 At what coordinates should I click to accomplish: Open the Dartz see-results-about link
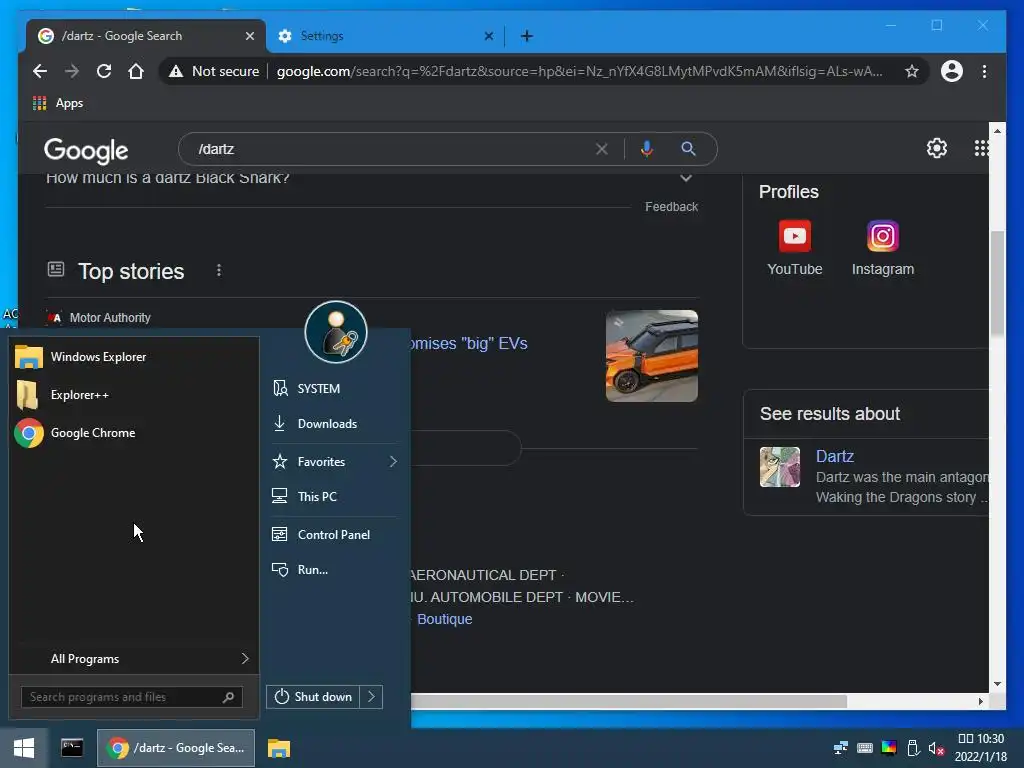point(835,456)
